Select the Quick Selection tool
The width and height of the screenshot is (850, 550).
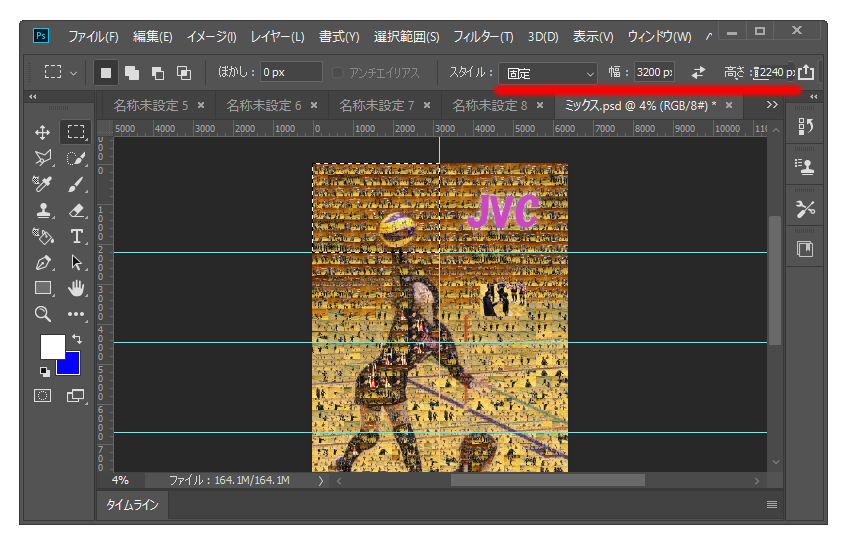tap(76, 158)
